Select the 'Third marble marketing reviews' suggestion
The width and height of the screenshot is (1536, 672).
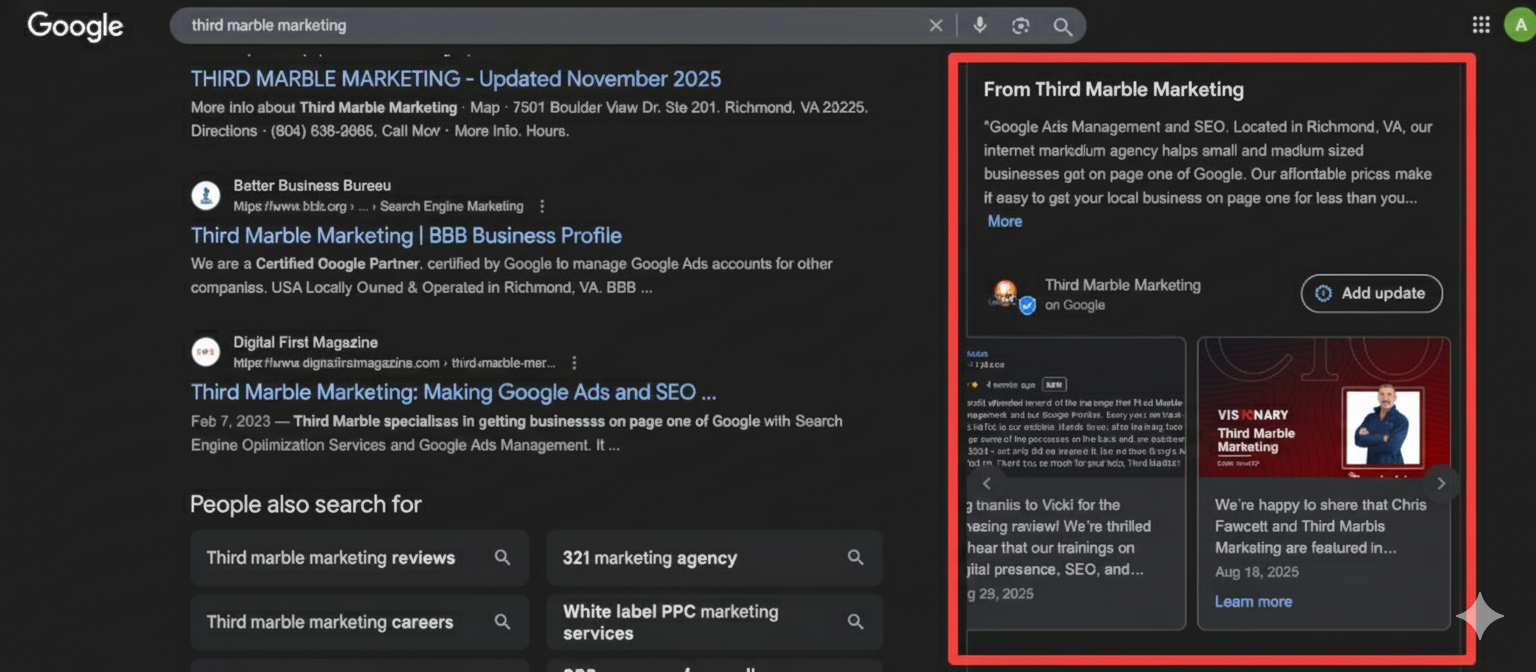[x=359, y=558]
